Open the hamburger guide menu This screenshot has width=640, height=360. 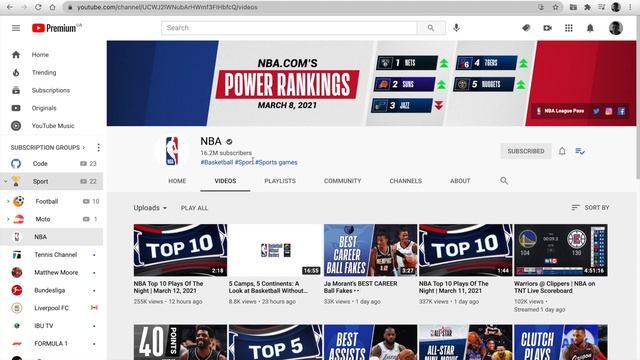(16, 28)
